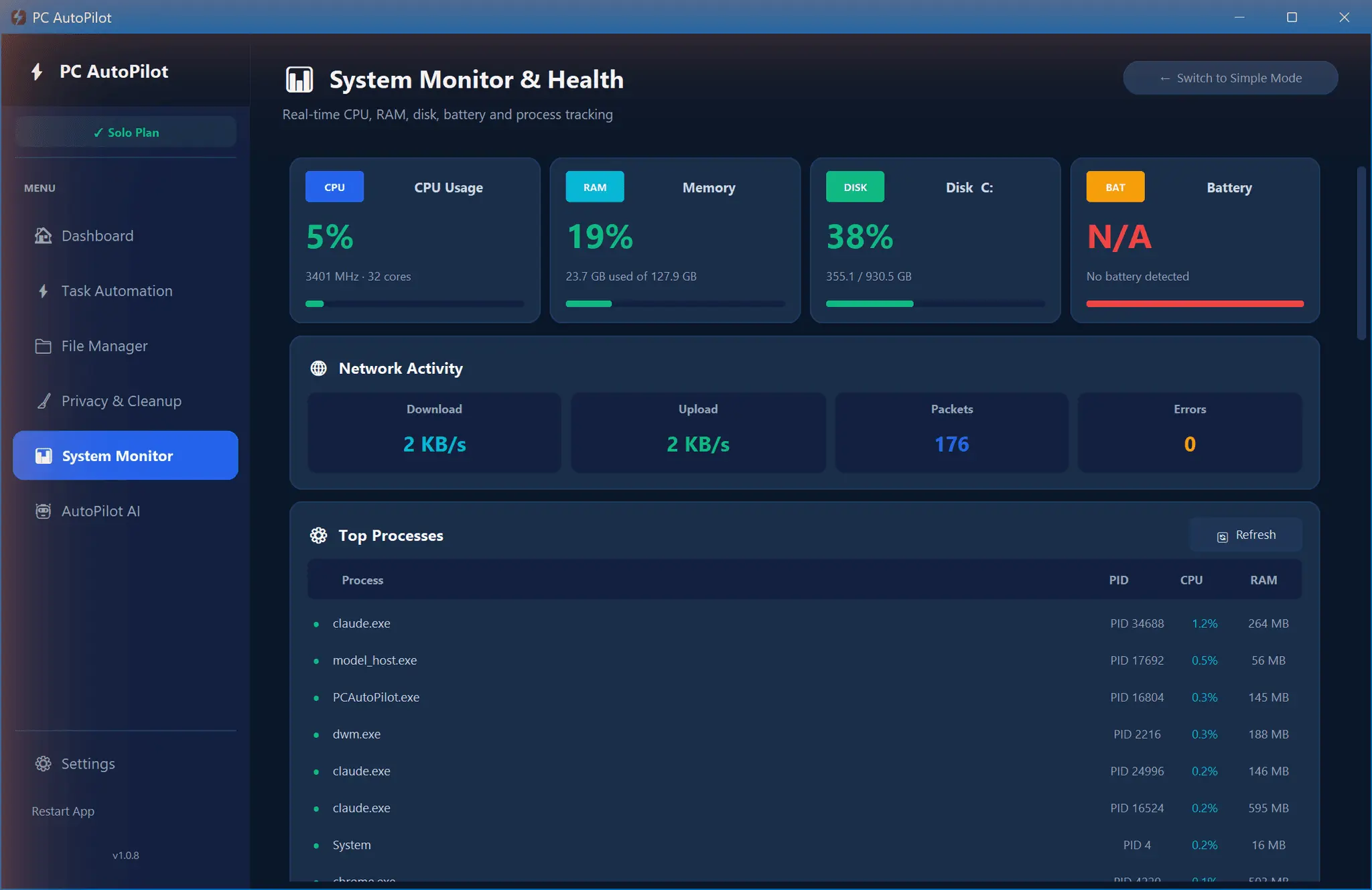Switch to Simple Mode
1372x890 pixels.
tap(1231, 78)
